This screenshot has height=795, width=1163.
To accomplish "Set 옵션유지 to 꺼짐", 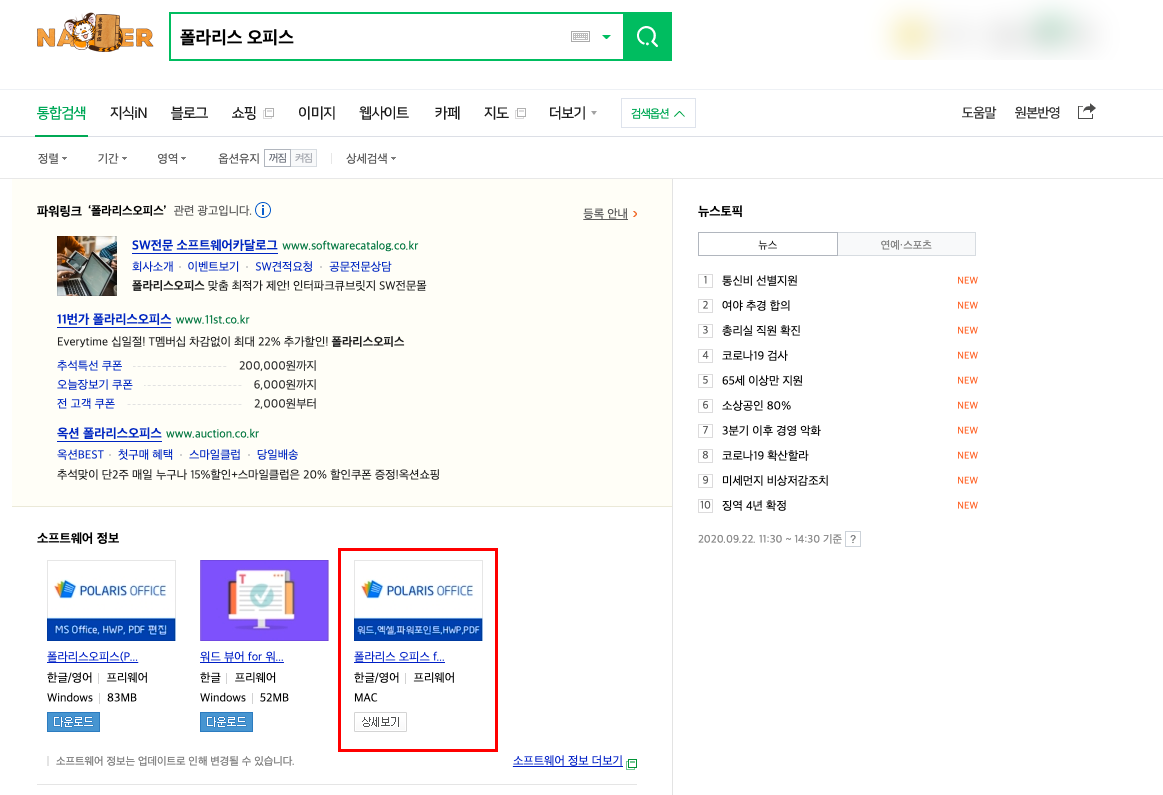I will point(277,158).
